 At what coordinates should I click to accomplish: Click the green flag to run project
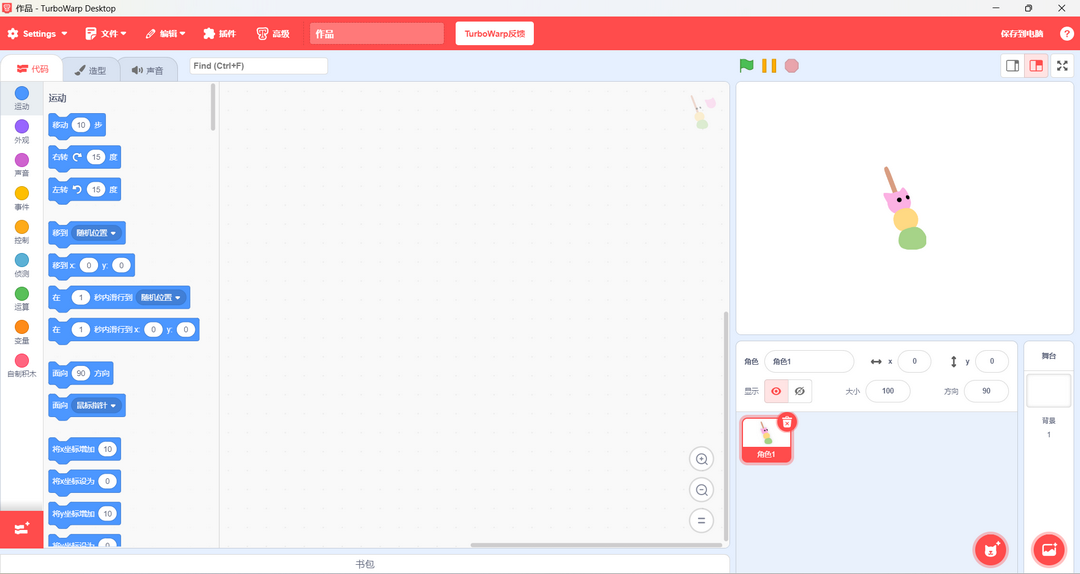pyautogui.click(x=746, y=66)
